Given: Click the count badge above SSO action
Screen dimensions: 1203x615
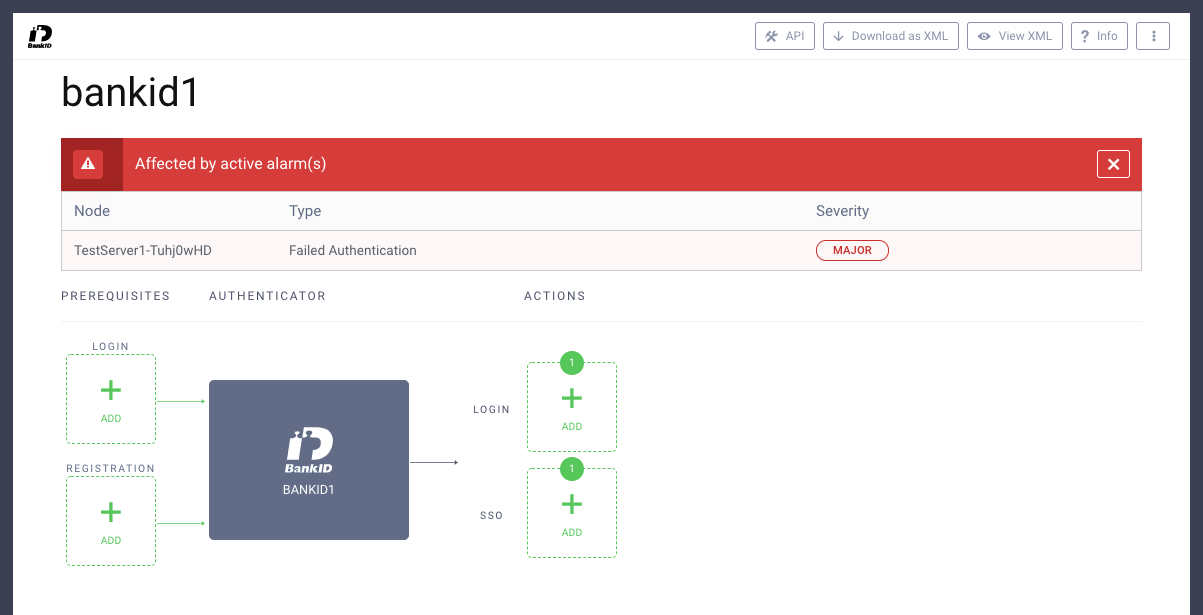Looking at the screenshot, I should tap(571, 469).
